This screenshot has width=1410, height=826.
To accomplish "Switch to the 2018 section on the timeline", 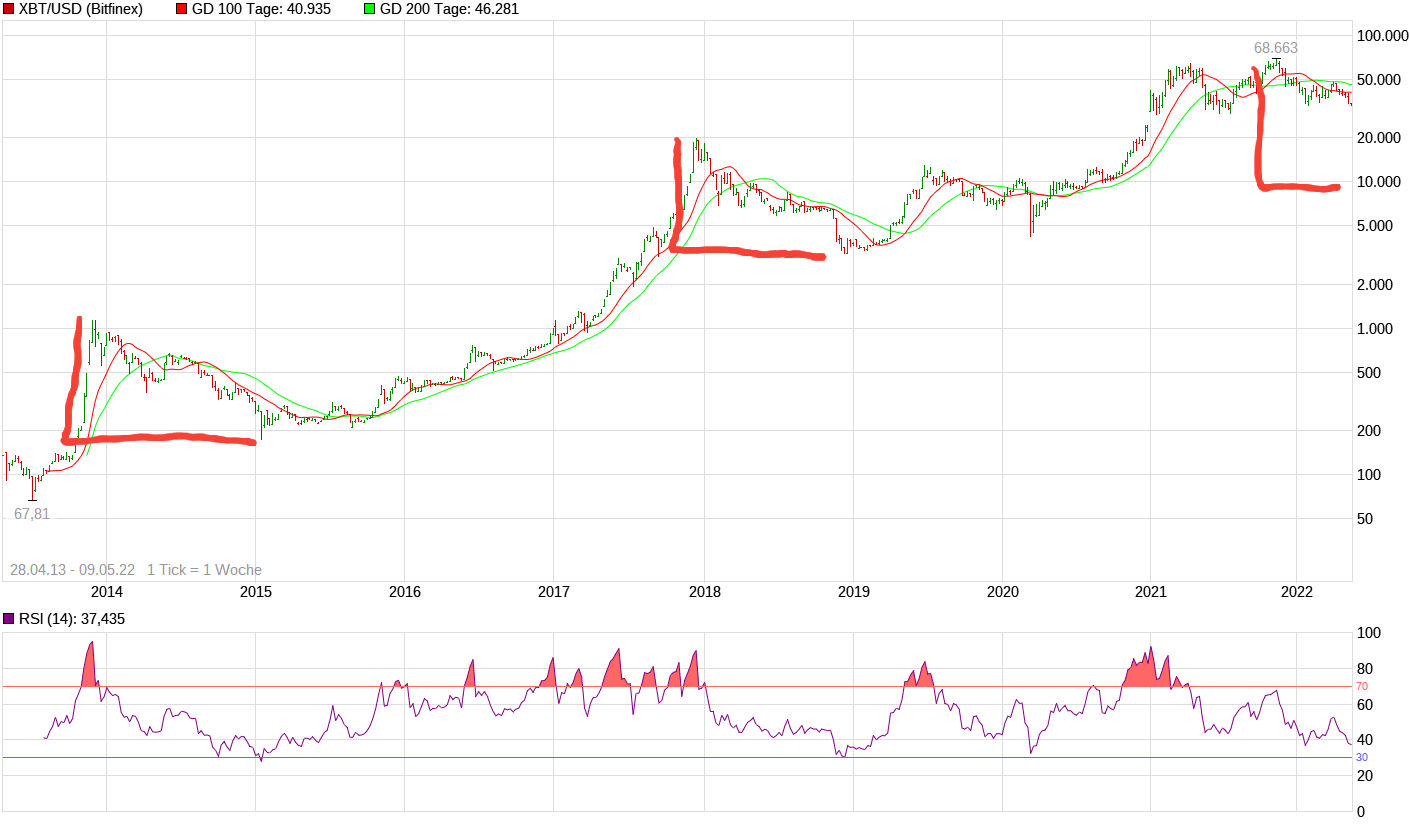I will click(703, 592).
